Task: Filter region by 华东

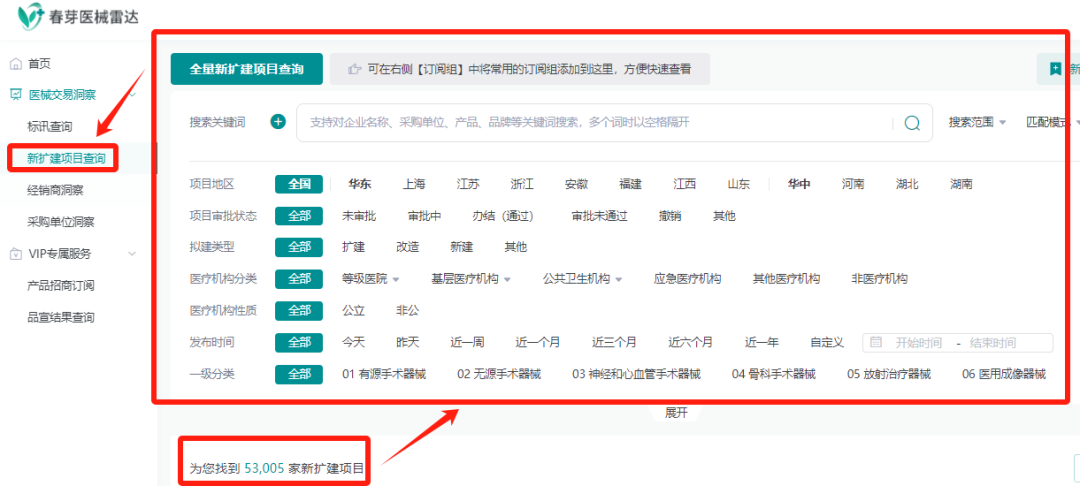Action: pyautogui.click(x=360, y=184)
